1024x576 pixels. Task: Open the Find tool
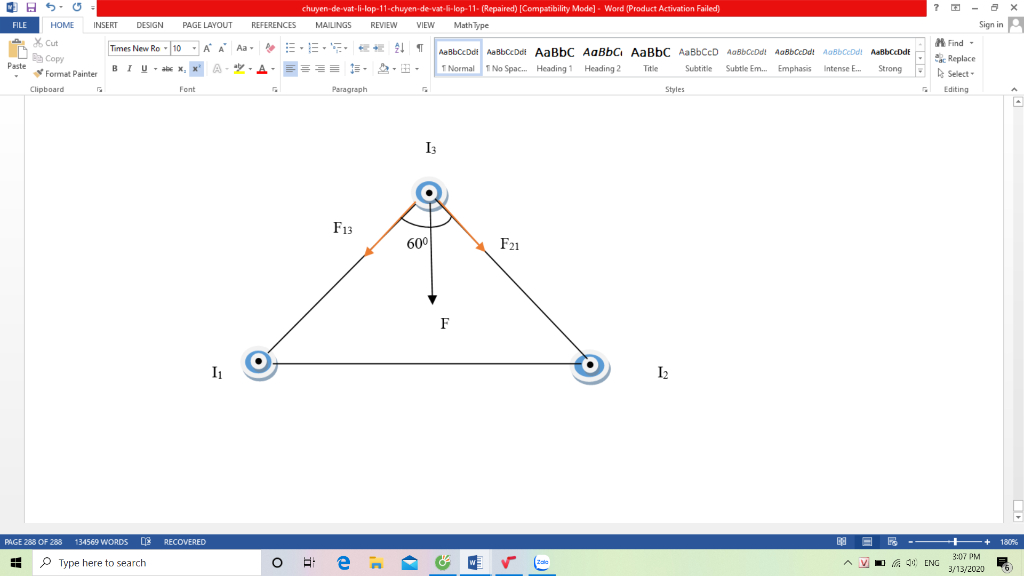click(x=950, y=43)
